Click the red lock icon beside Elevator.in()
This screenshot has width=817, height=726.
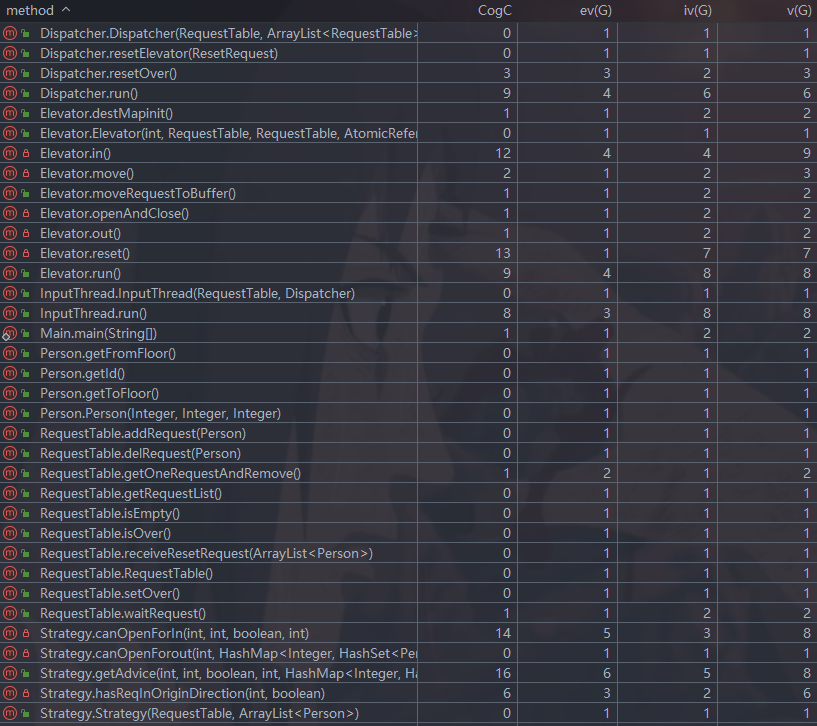25,153
